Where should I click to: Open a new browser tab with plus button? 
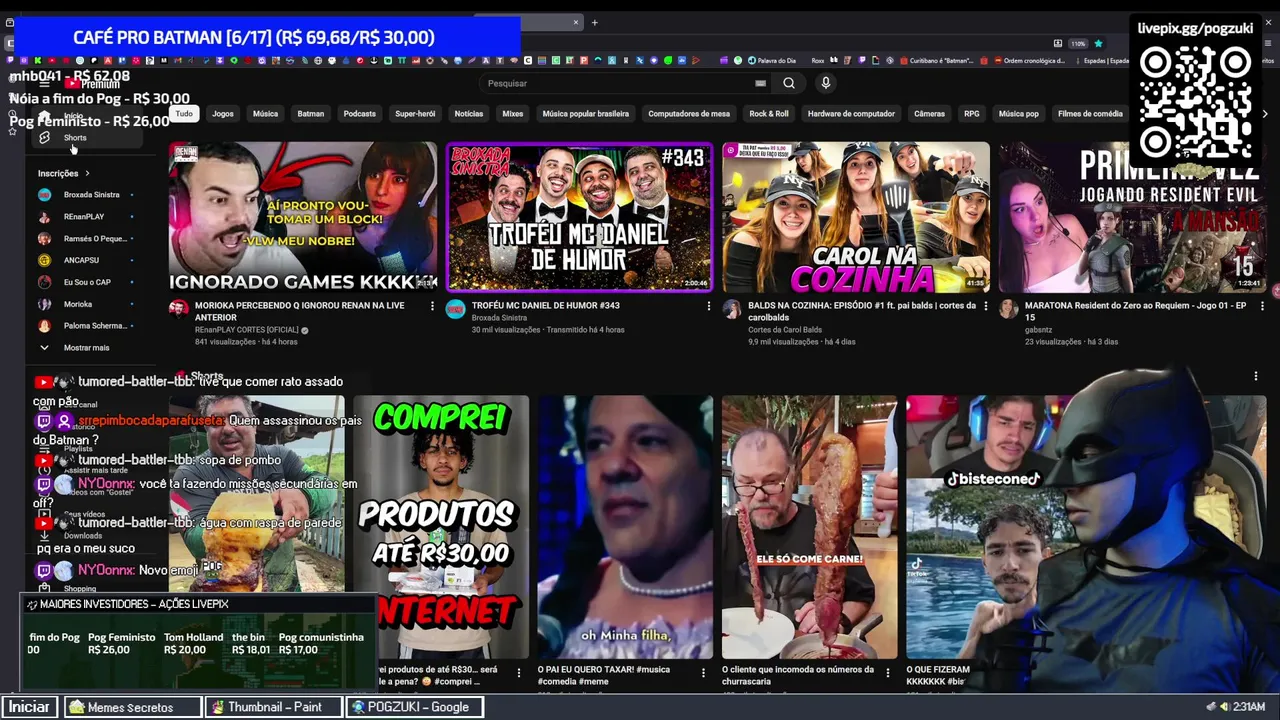pos(594,22)
